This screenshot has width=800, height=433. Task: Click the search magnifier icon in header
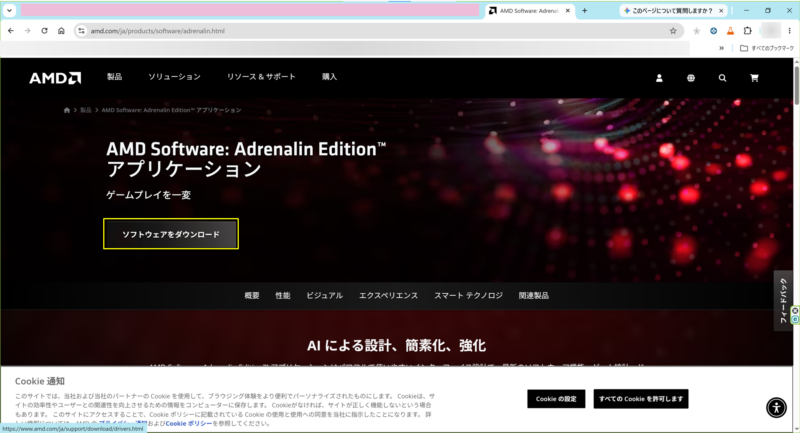(x=722, y=78)
